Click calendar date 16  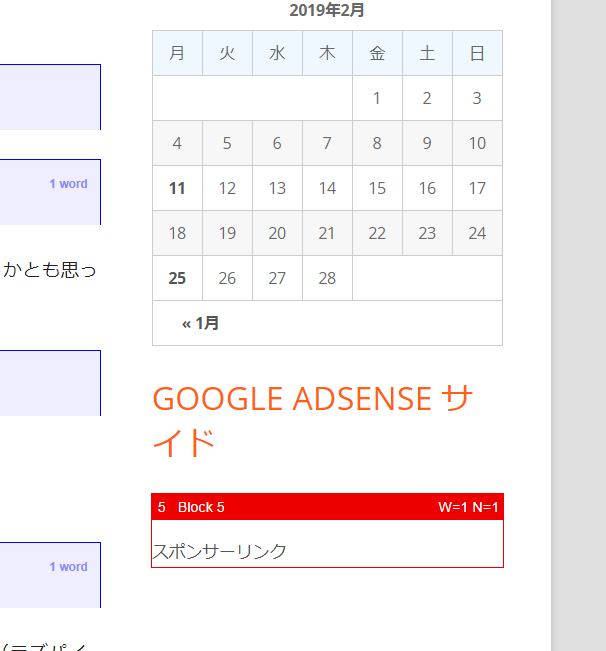click(427, 188)
